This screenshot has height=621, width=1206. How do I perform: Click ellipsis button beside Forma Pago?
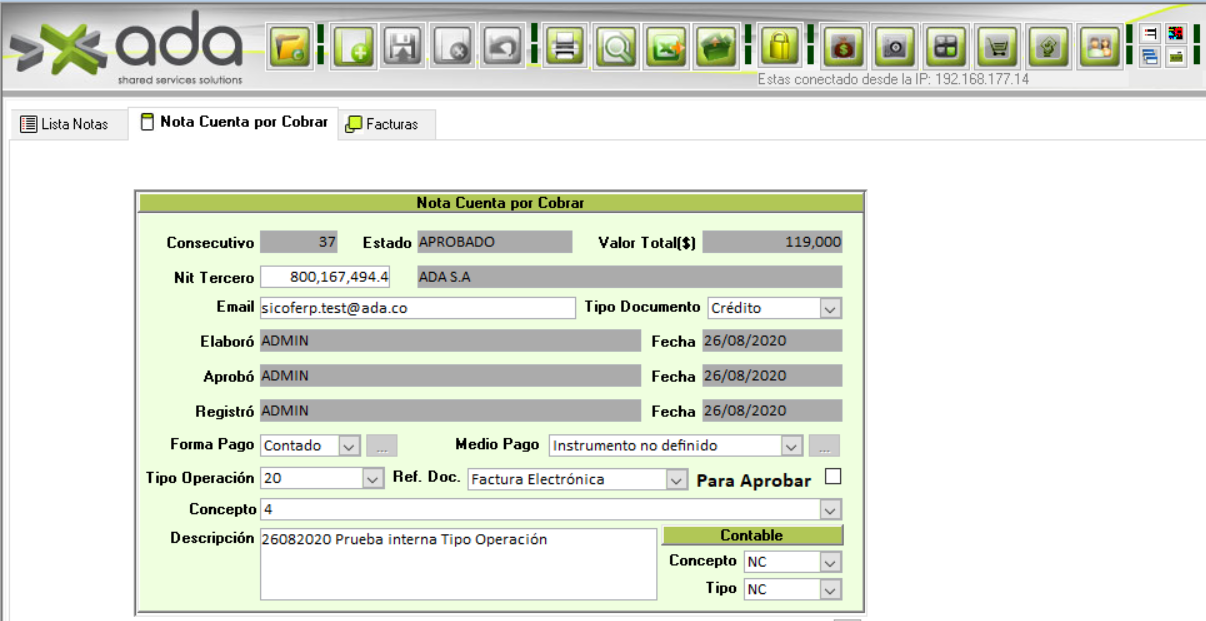[383, 446]
